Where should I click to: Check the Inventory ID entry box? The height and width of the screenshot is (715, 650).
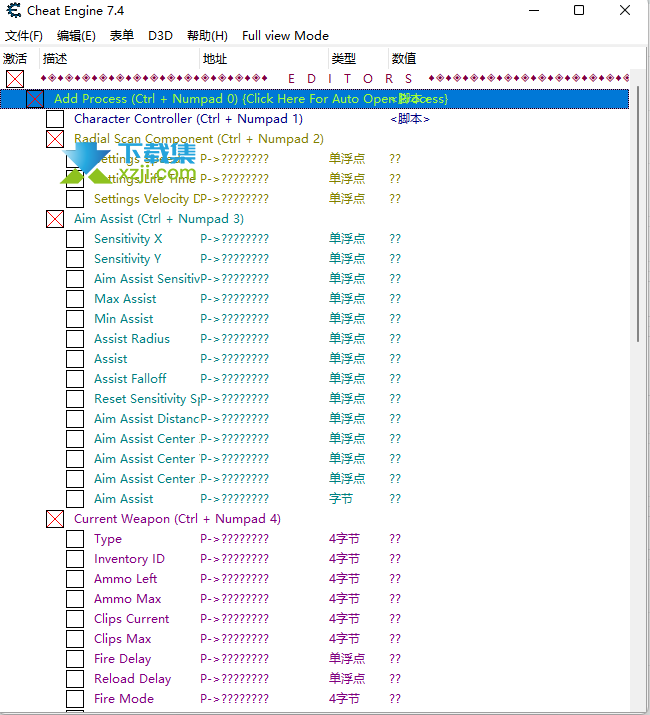[75, 559]
